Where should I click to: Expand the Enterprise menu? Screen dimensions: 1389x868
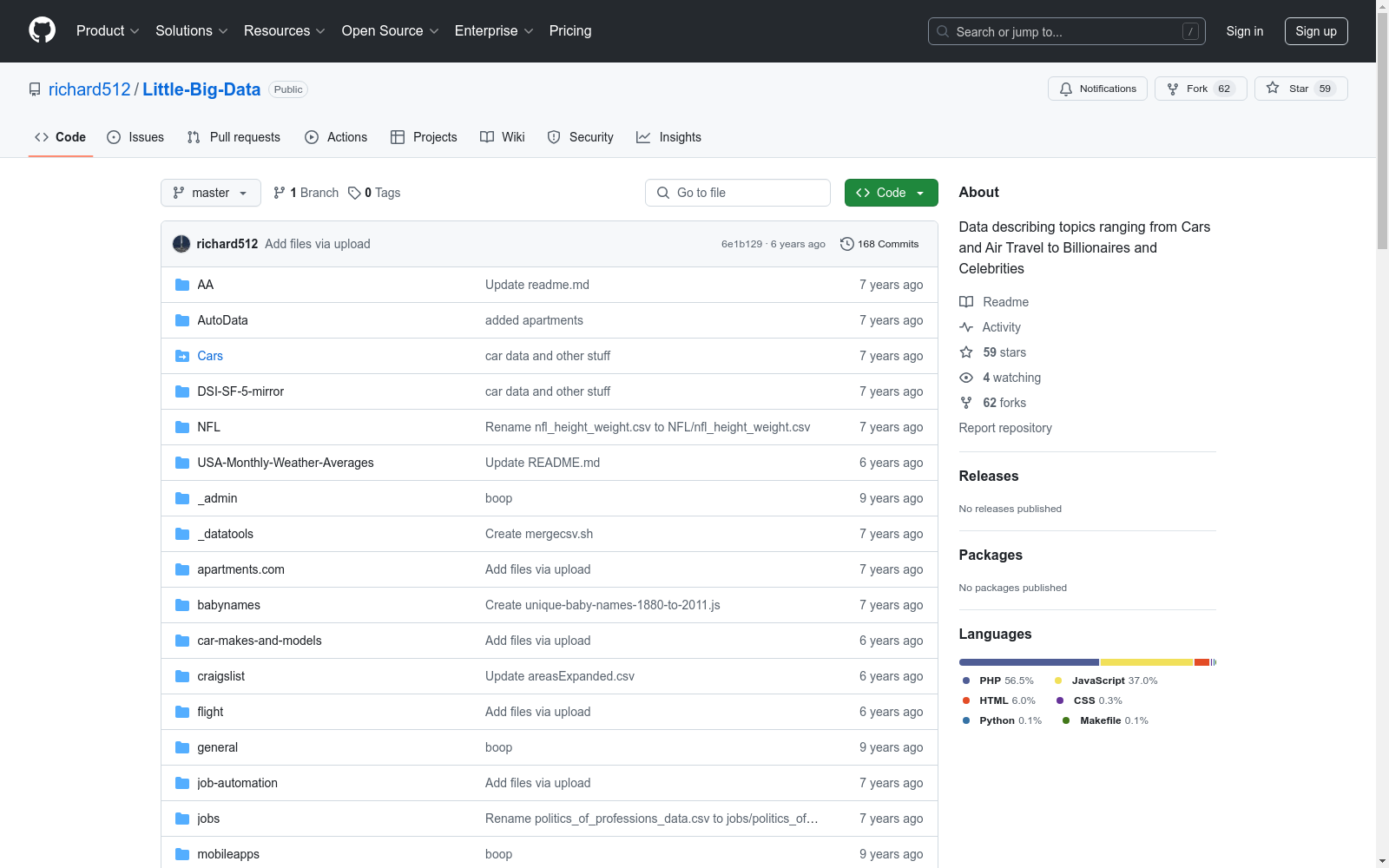[x=494, y=30]
